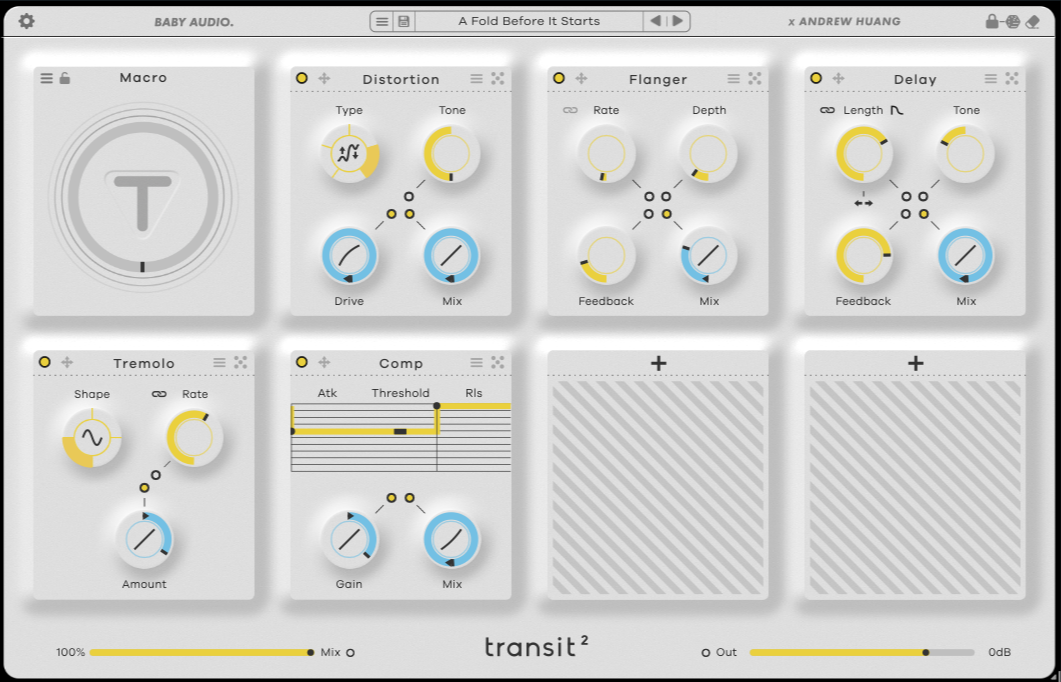Click the Flanger move handle icon
Image resolution: width=1061 pixels, height=682 pixels.
pyautogui.click(x=581, y=78)
